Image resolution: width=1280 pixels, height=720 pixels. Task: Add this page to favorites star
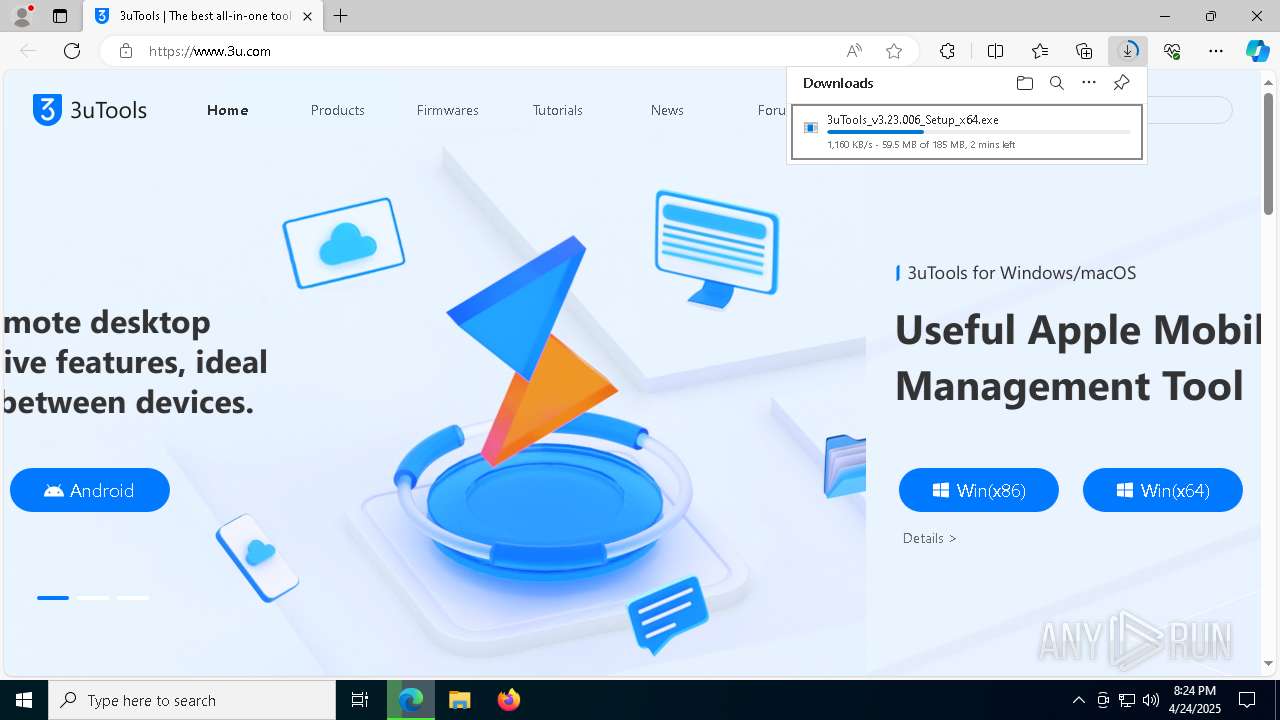click(894, 51)
